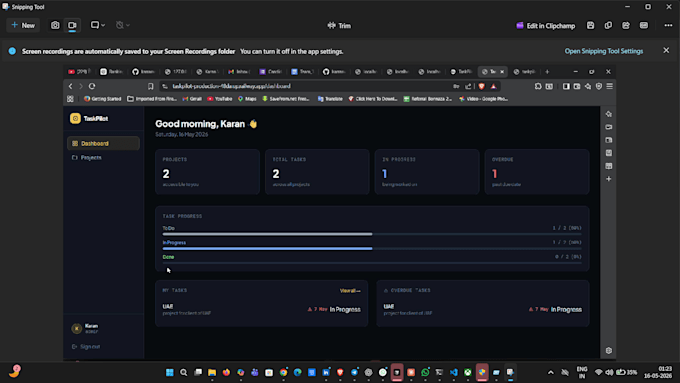Click the To Do progress bar
Image resolution: width=680 pixels, height=383 pixels.
point(372,234)
